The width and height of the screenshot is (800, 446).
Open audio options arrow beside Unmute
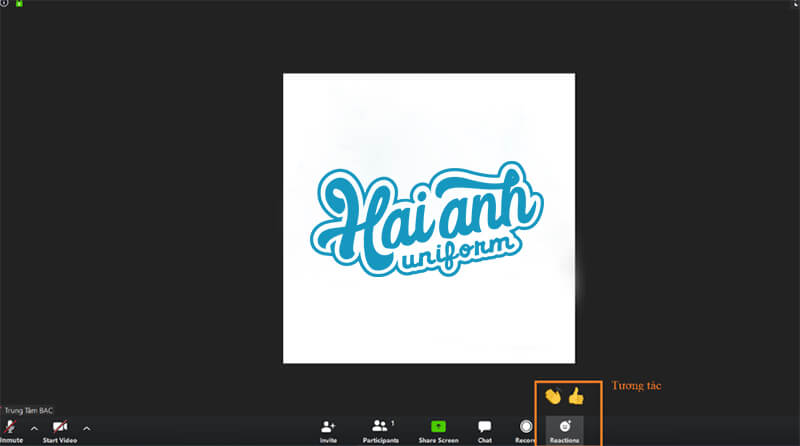[34, 429]
